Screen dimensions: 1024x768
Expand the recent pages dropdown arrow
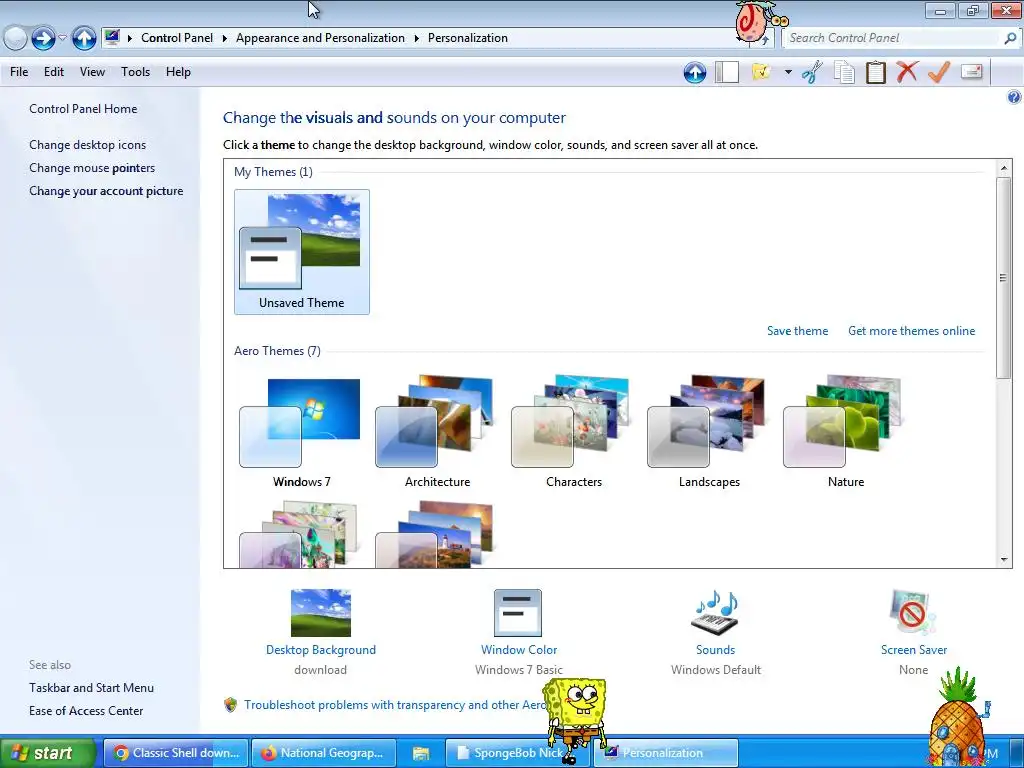click(62, 38)
